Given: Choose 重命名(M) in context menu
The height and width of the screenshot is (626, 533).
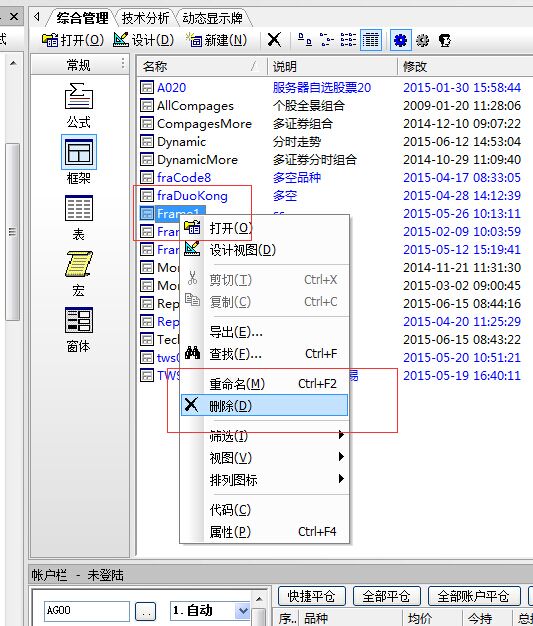Looking at the screenshot, I should [x=265, y=384].
